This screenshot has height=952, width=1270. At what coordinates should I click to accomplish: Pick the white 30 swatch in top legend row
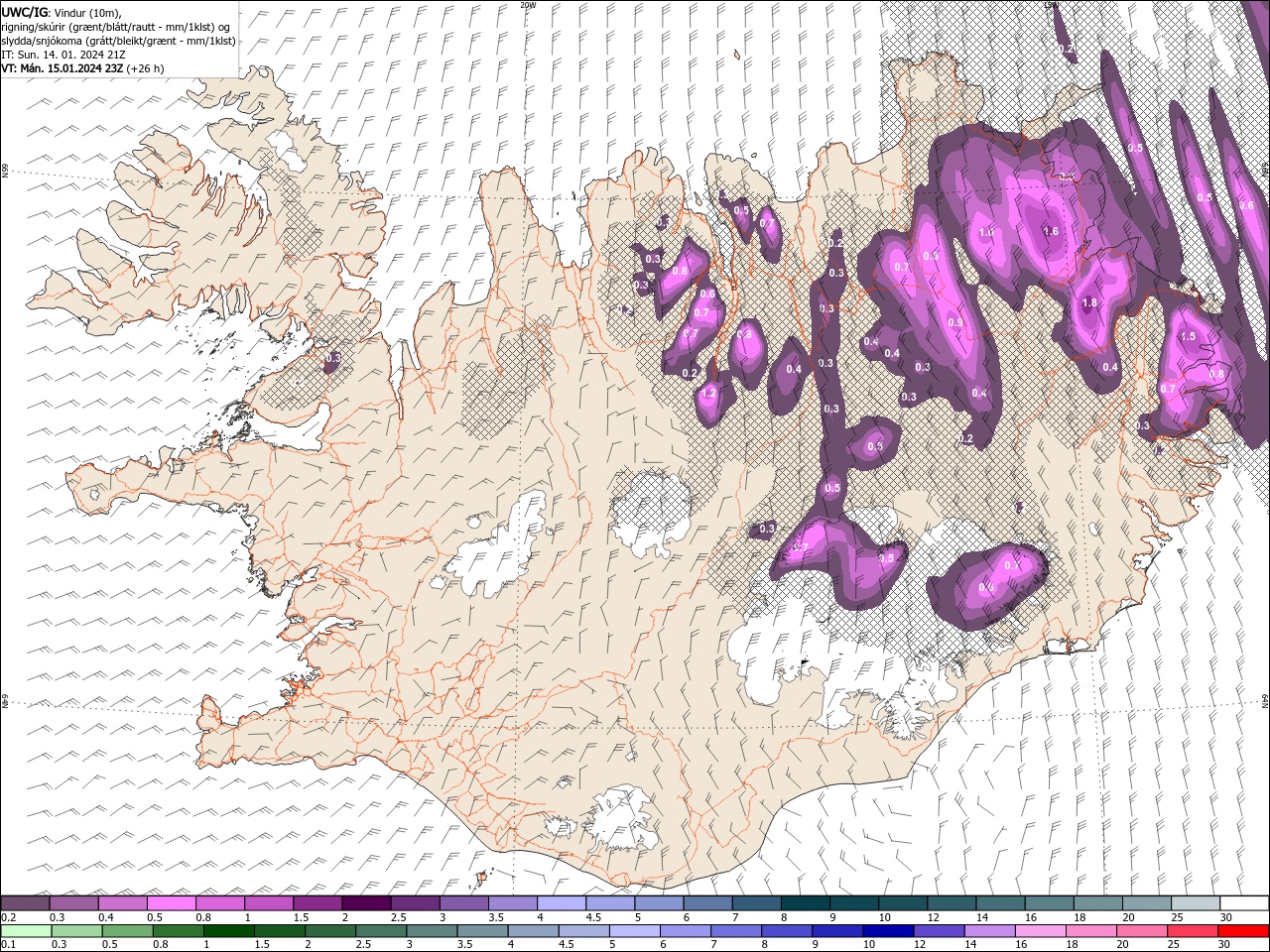click(1244, 903)
